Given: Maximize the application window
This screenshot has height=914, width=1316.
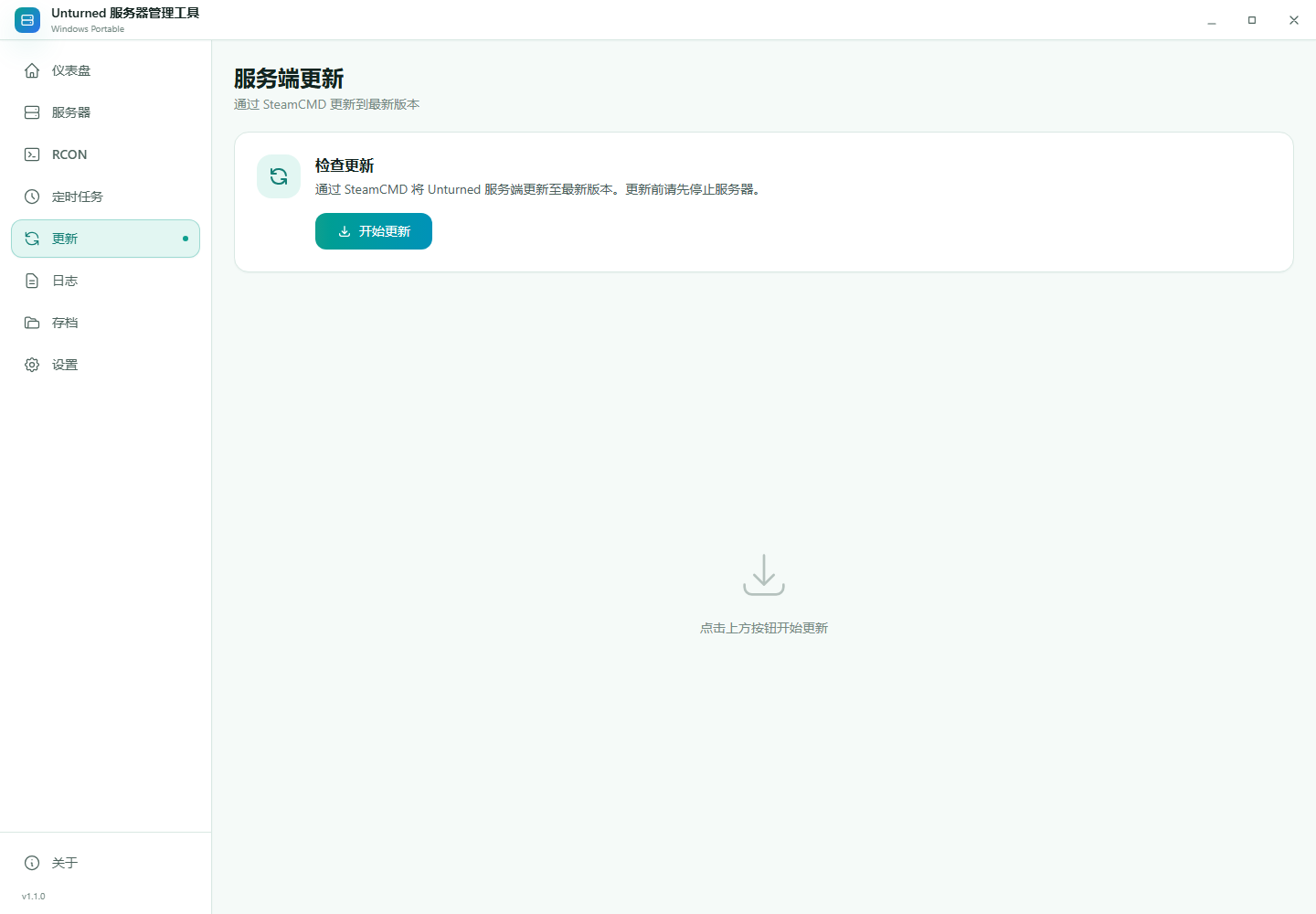Looking at the screenshot, I should 1252,20.
